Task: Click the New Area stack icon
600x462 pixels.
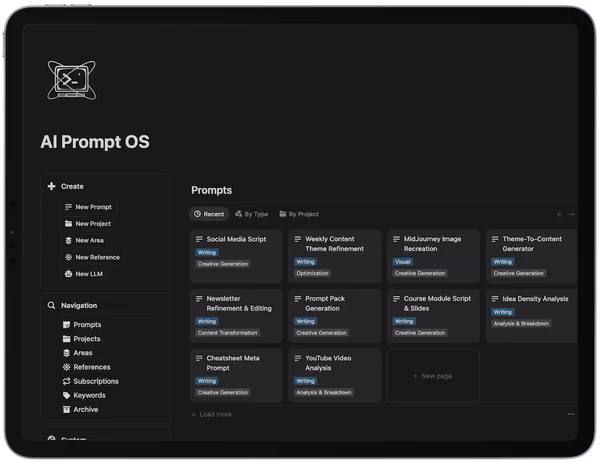Action: [68, 240]
